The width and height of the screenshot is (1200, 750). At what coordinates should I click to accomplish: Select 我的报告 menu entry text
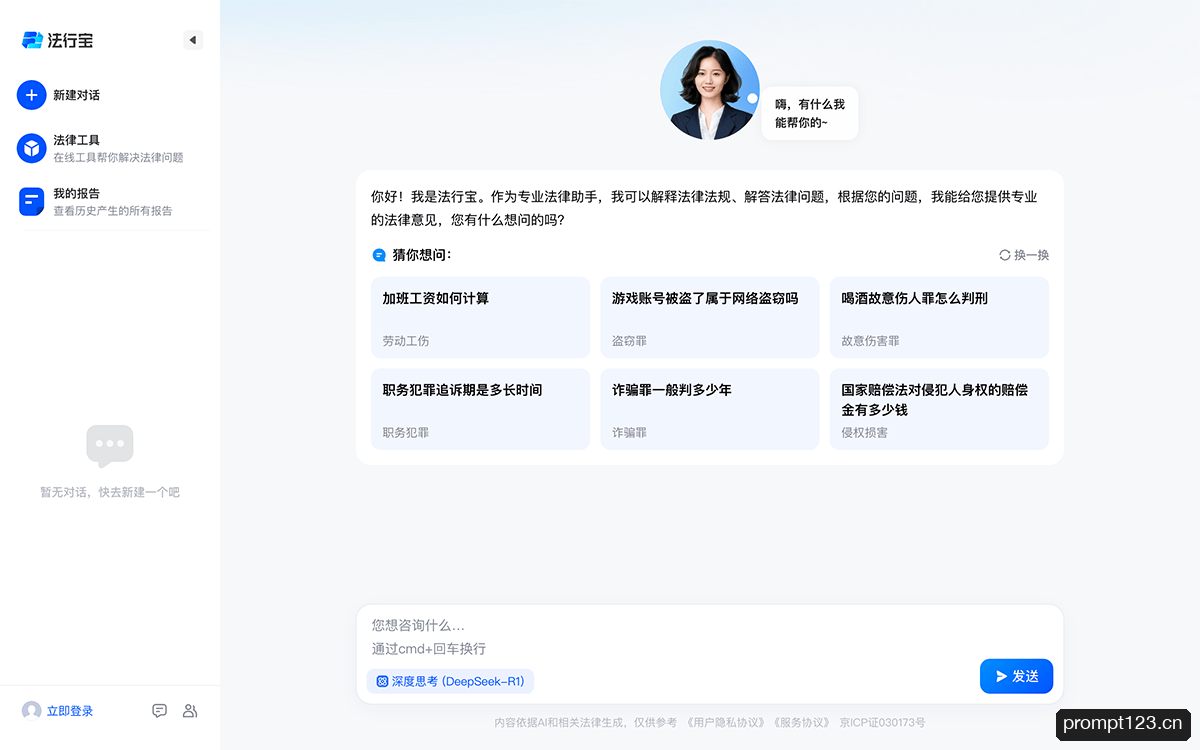pyautogui.click(x=76, y=193)
